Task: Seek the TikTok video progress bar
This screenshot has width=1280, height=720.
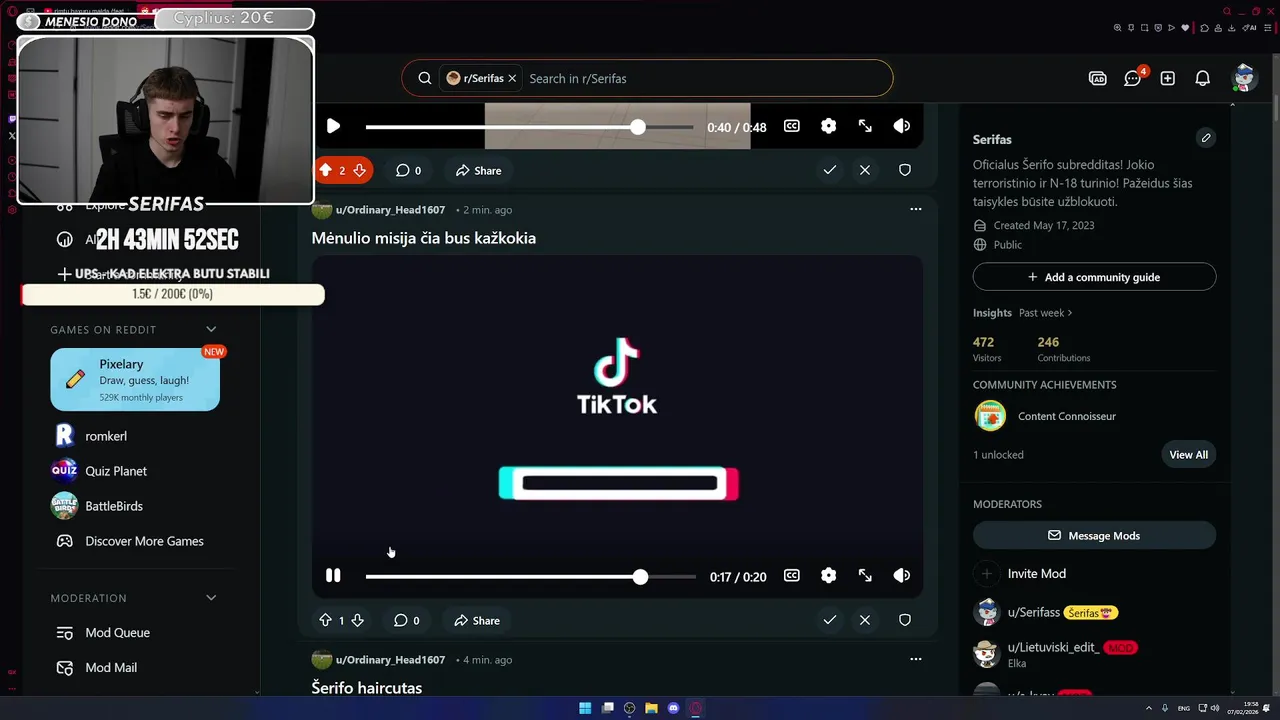Action: (x=530, y=577)
